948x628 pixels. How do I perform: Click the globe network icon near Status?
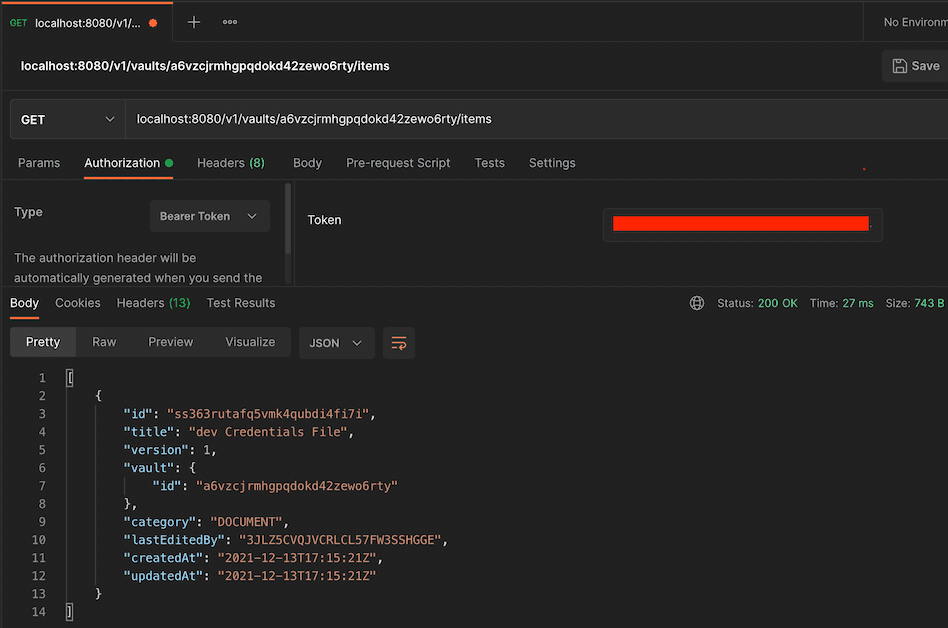[696, 303]
